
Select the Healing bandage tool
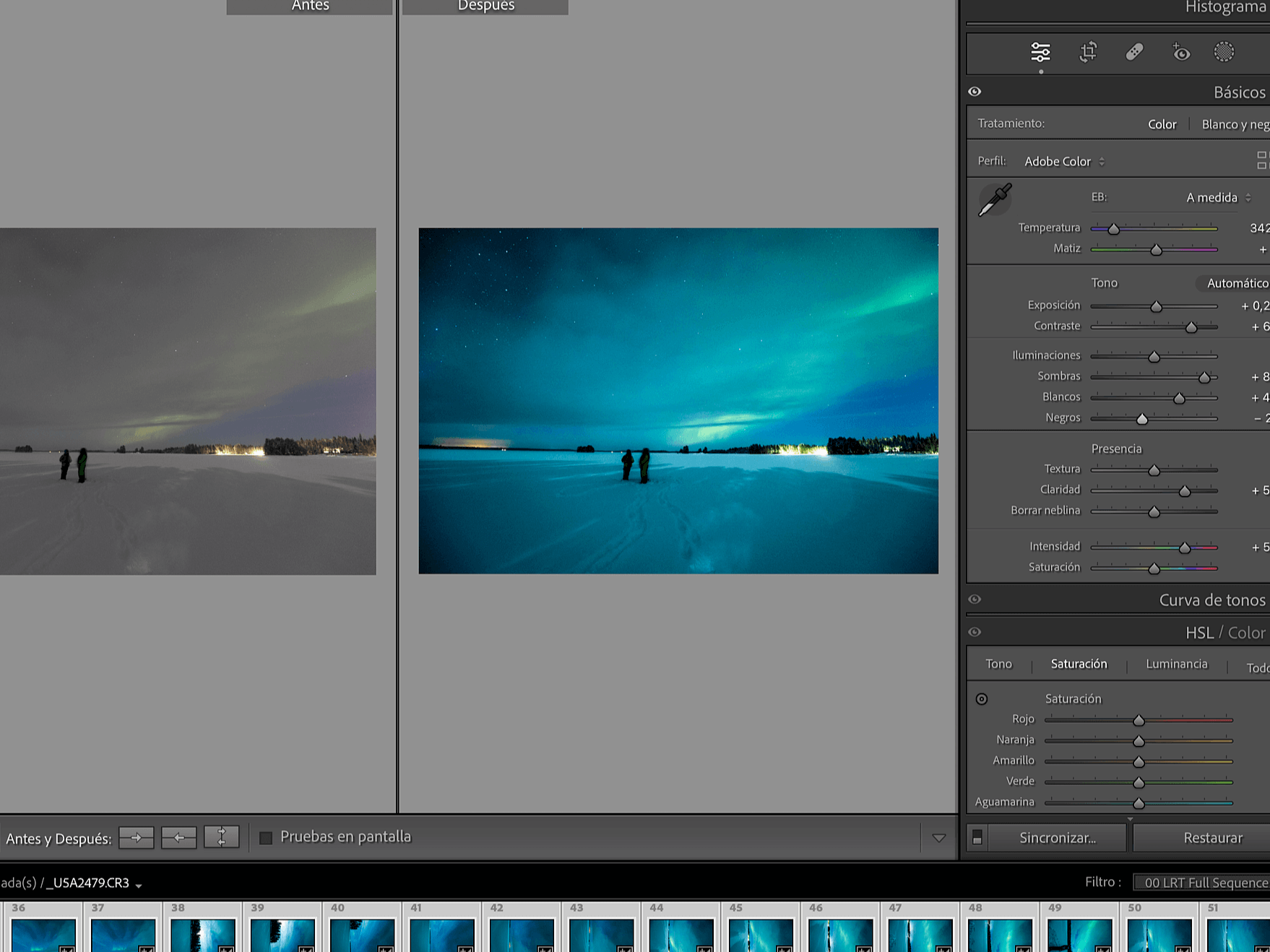(x=1134, y=53)
